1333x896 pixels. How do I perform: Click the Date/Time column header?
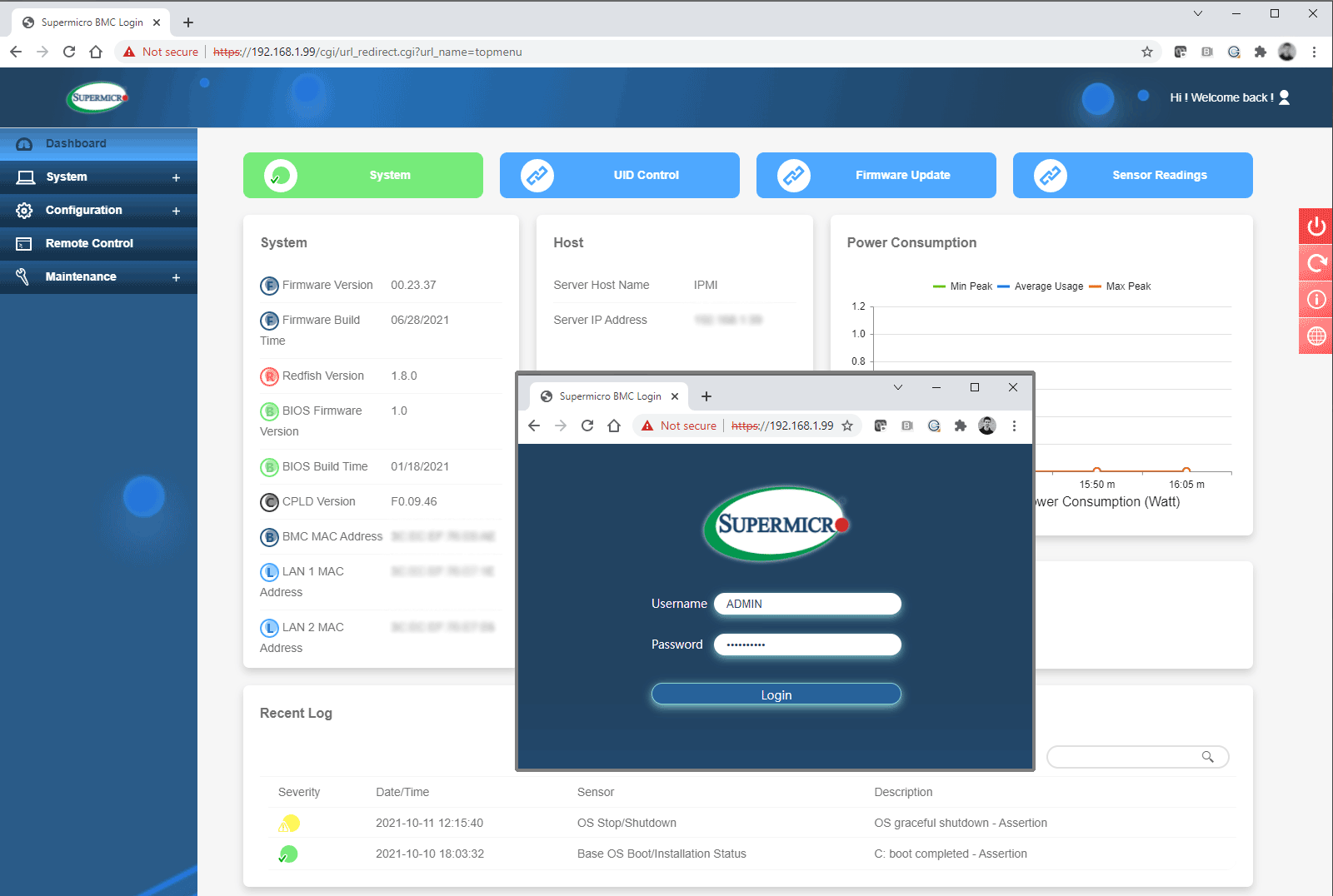click(x=402, y=792)
